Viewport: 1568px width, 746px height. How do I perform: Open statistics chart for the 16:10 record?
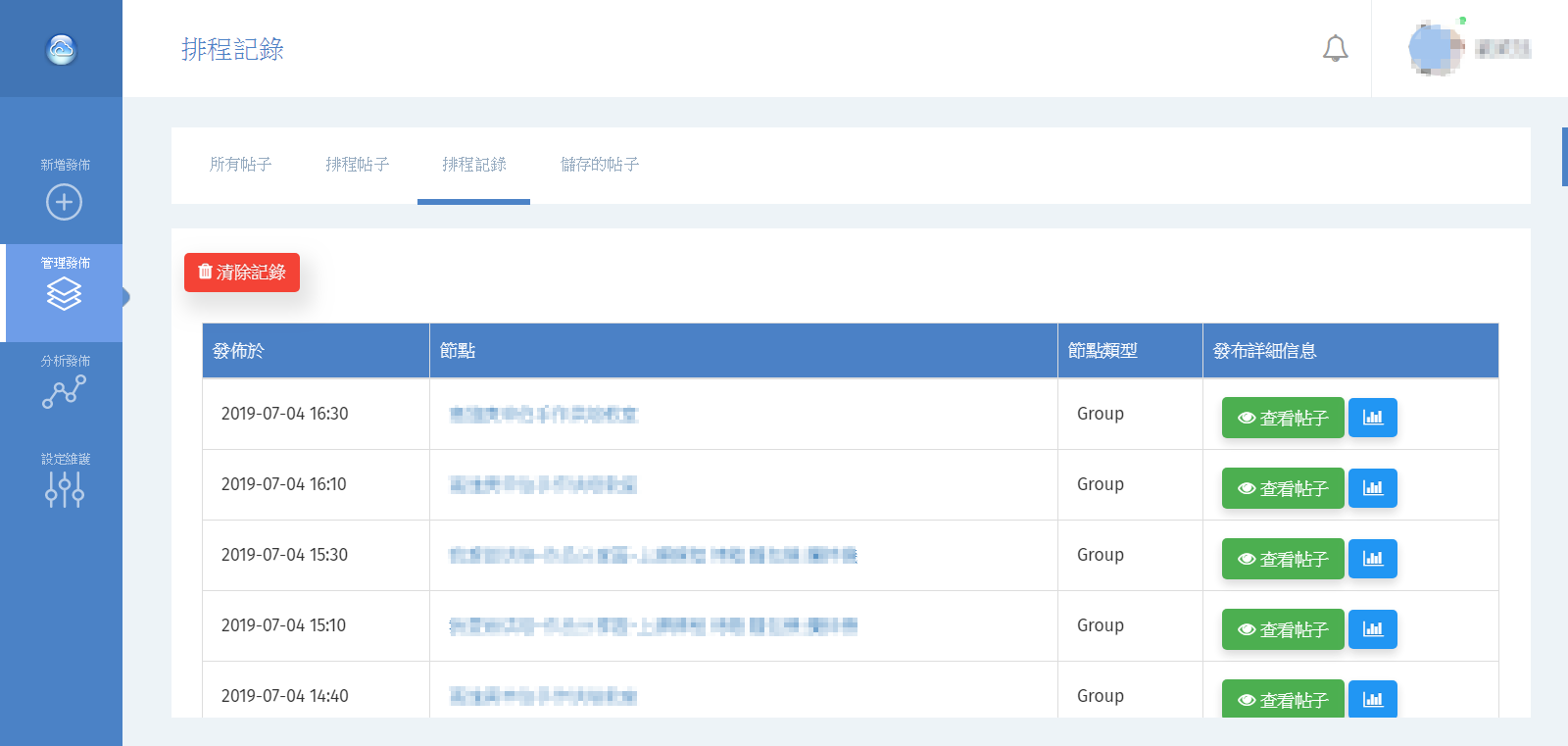point(1372,488)
